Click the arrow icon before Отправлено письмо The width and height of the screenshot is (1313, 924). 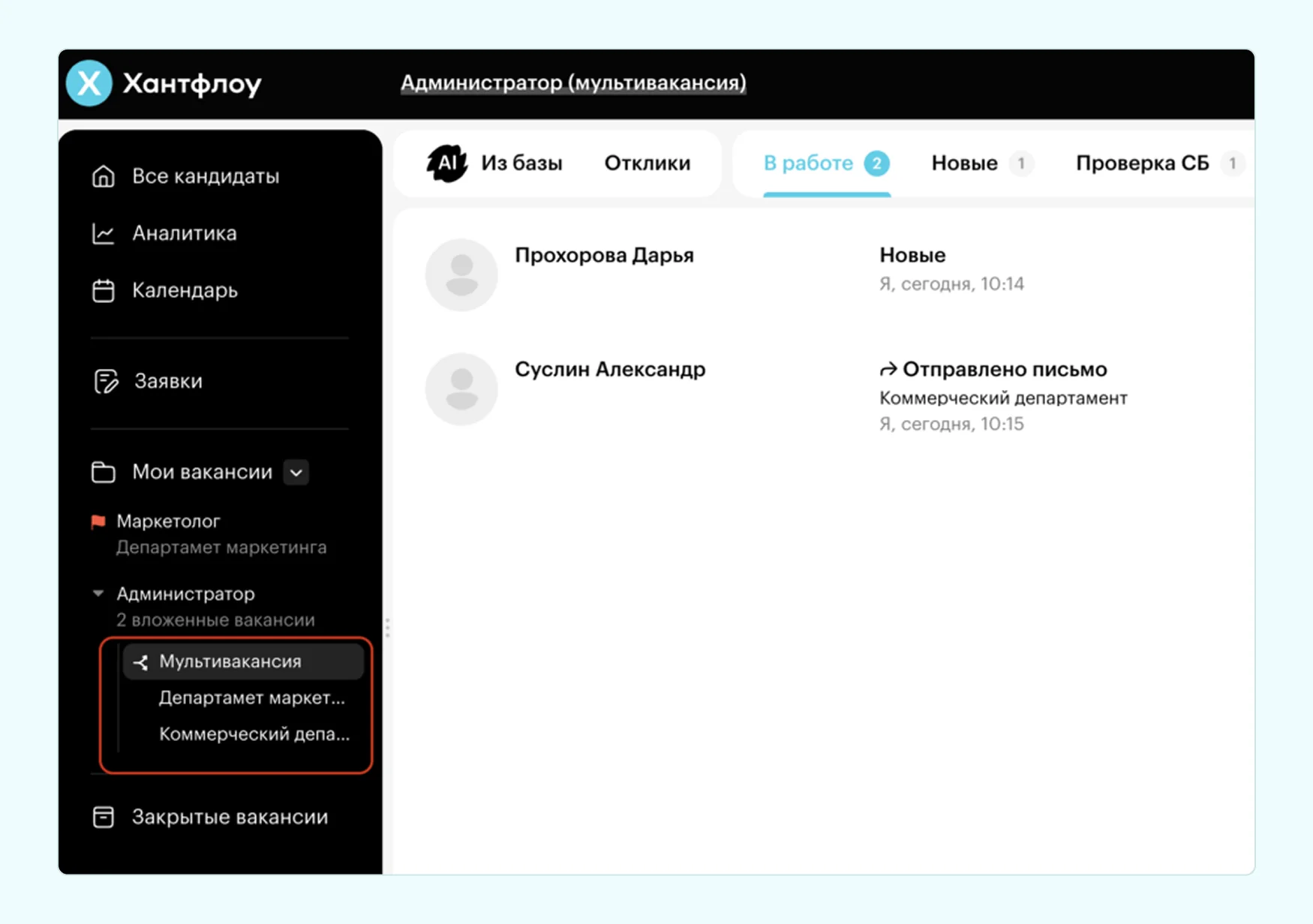point(888,369)
